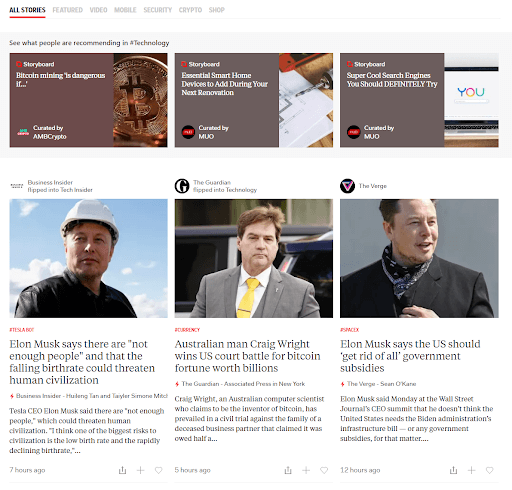Viewport: 512px width, 490px height.
Task: Click the '7 hours ago' timestamp
Action: pyautogui.click(x=27, y=470)
